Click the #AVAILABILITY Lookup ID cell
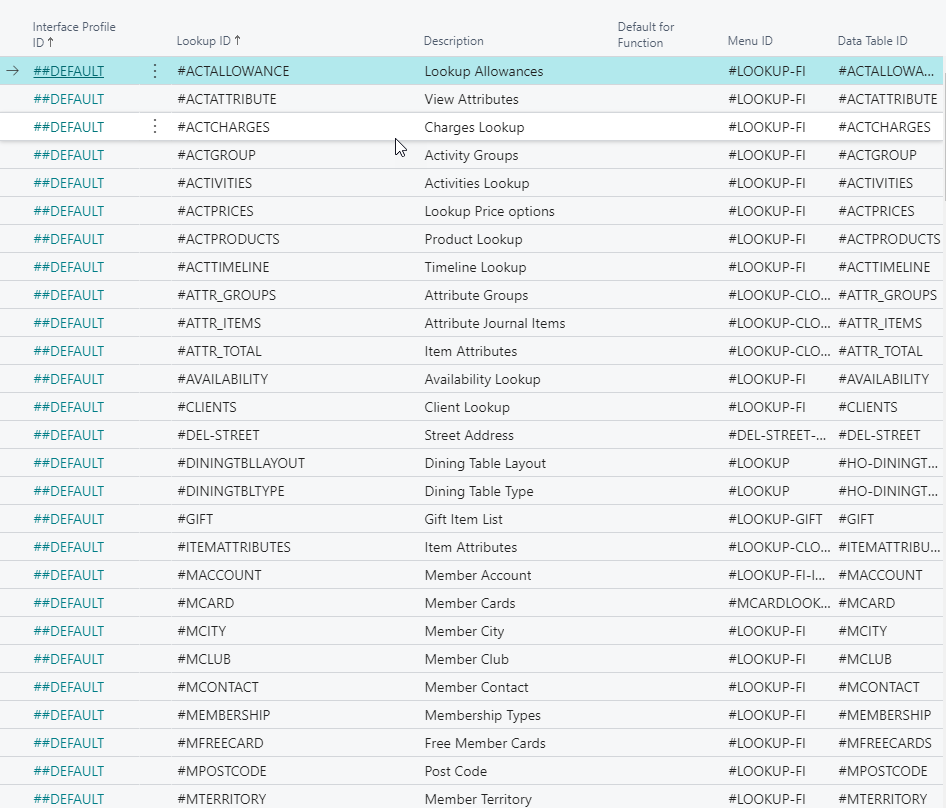The image size is (946, 811). tap(222, 379)
